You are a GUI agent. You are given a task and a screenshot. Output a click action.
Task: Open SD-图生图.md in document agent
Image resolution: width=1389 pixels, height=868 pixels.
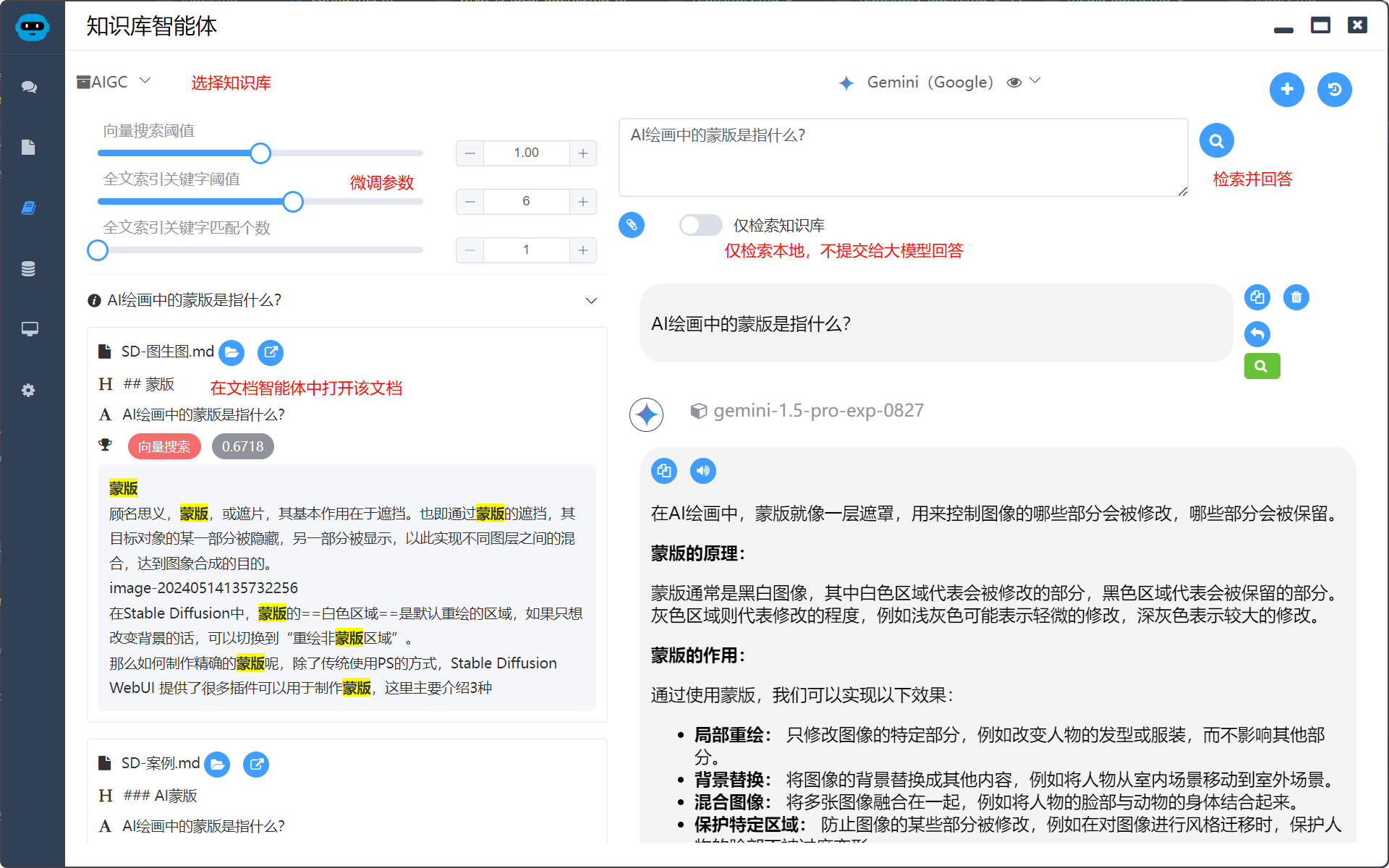tap(271, 352)
